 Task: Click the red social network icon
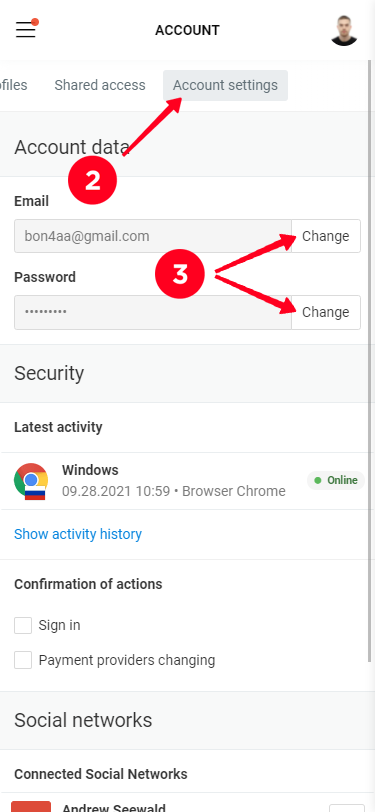tap(31, 806)
